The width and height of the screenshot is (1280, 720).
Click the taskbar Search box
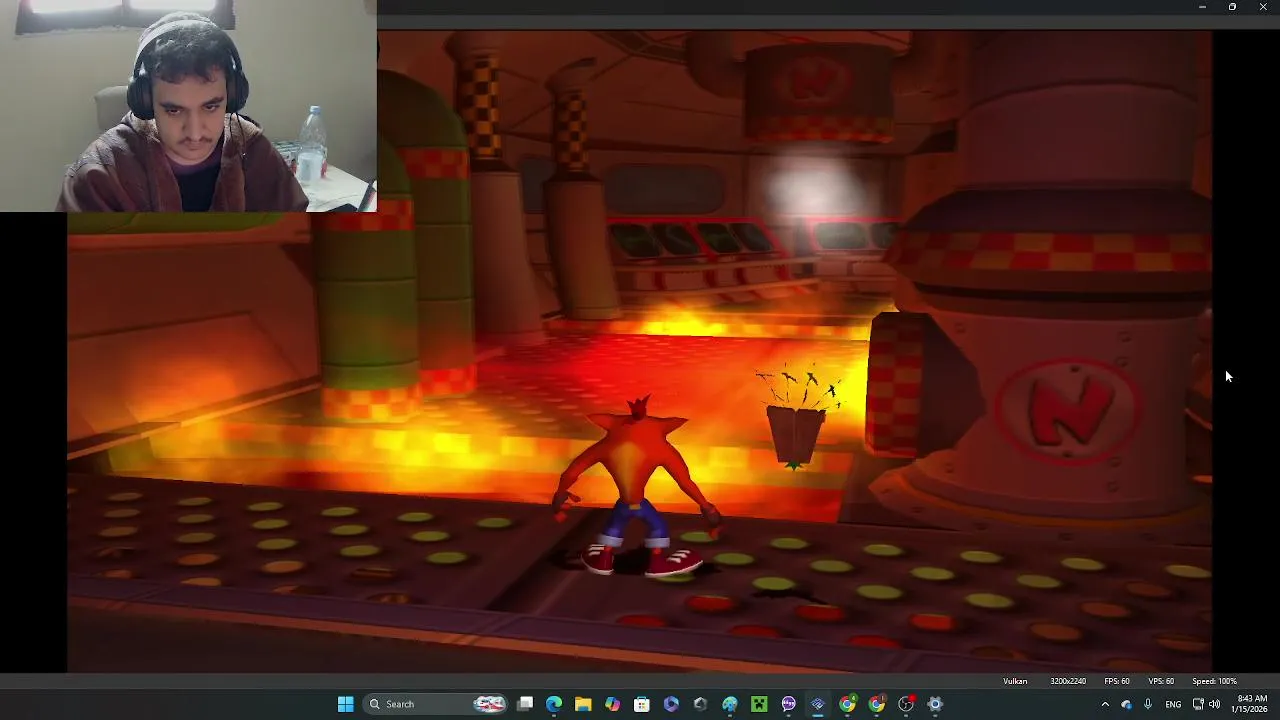(436, 704)
